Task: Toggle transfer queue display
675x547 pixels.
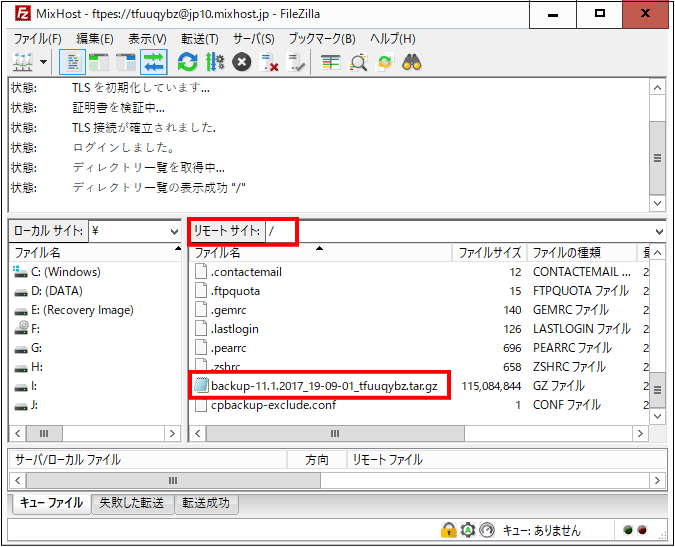Action: coord(154,62)
